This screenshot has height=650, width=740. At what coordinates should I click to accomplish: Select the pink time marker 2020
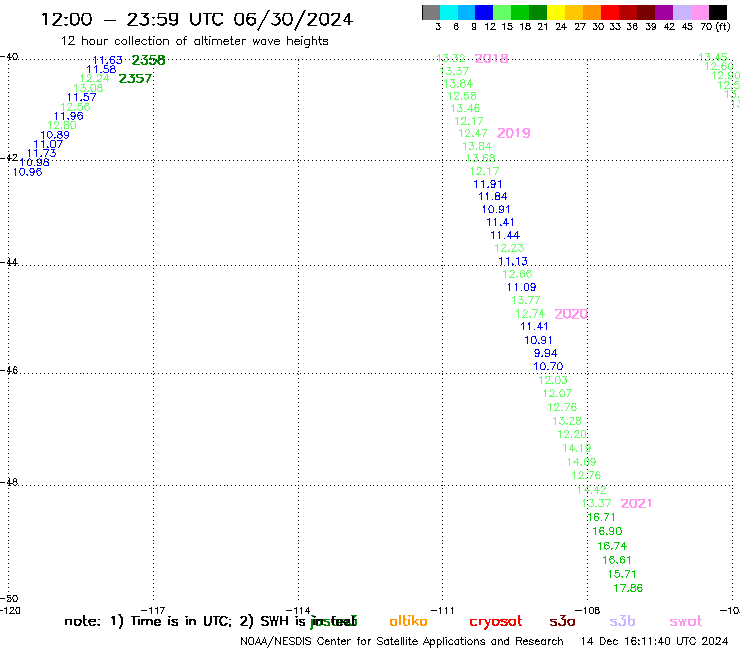coord(571,314)
